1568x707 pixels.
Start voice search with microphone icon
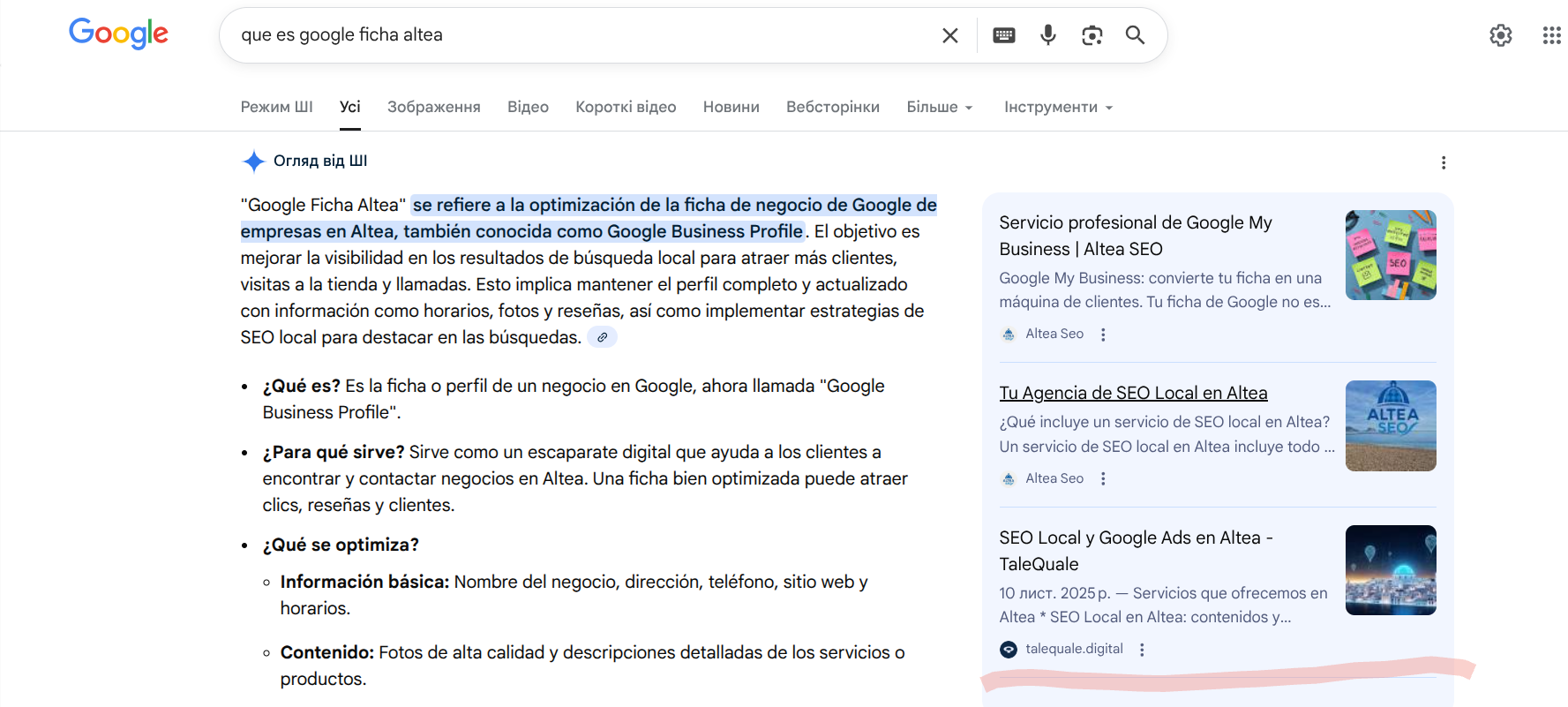[1048, 35]
